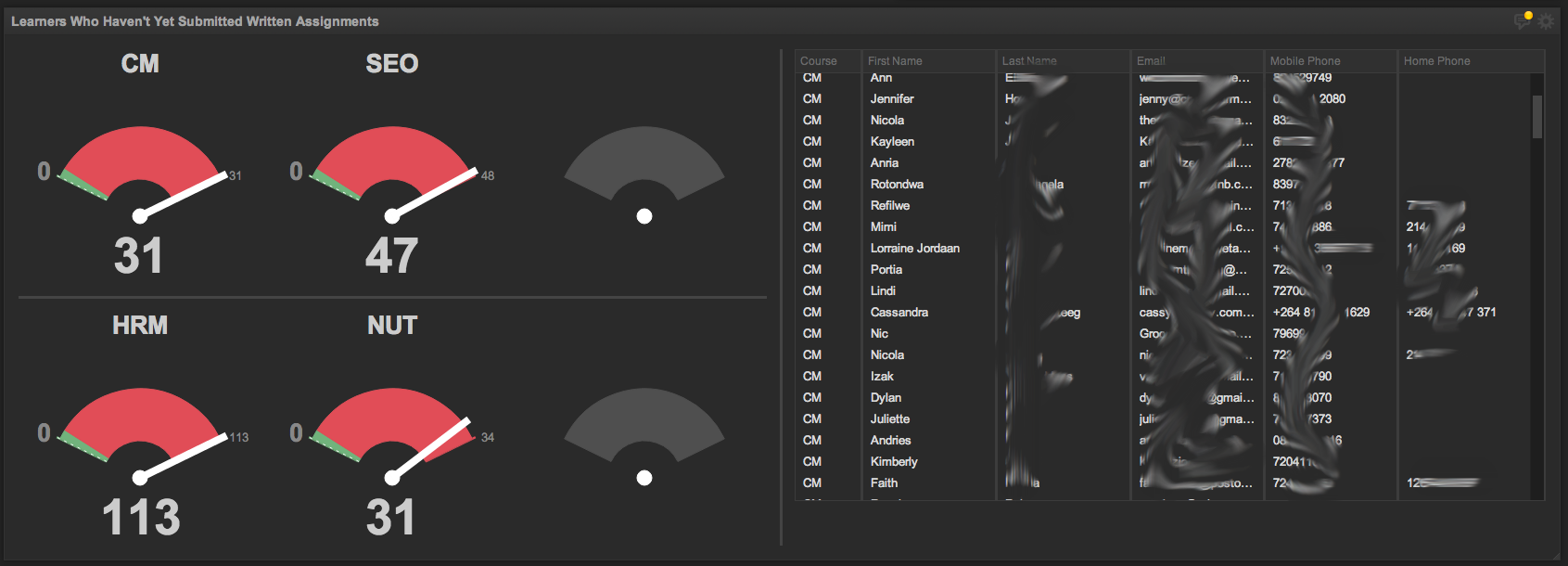Open the panel settings gear icon
Screen dimensions: 1568x566
1545,20
